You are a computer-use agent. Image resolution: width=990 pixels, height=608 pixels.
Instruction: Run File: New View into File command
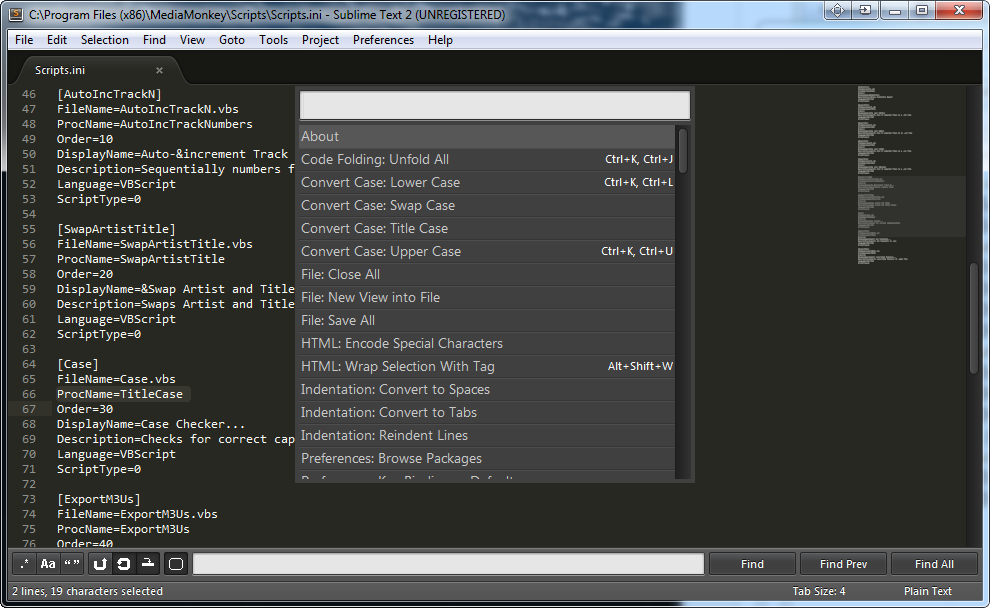point(487,297)
